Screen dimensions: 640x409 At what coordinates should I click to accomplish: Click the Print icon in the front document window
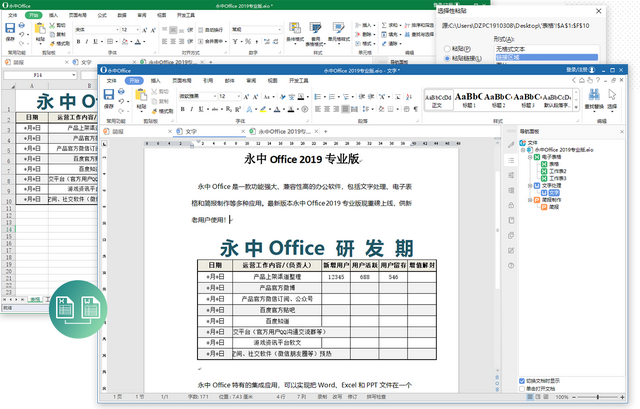pos(121,91)
